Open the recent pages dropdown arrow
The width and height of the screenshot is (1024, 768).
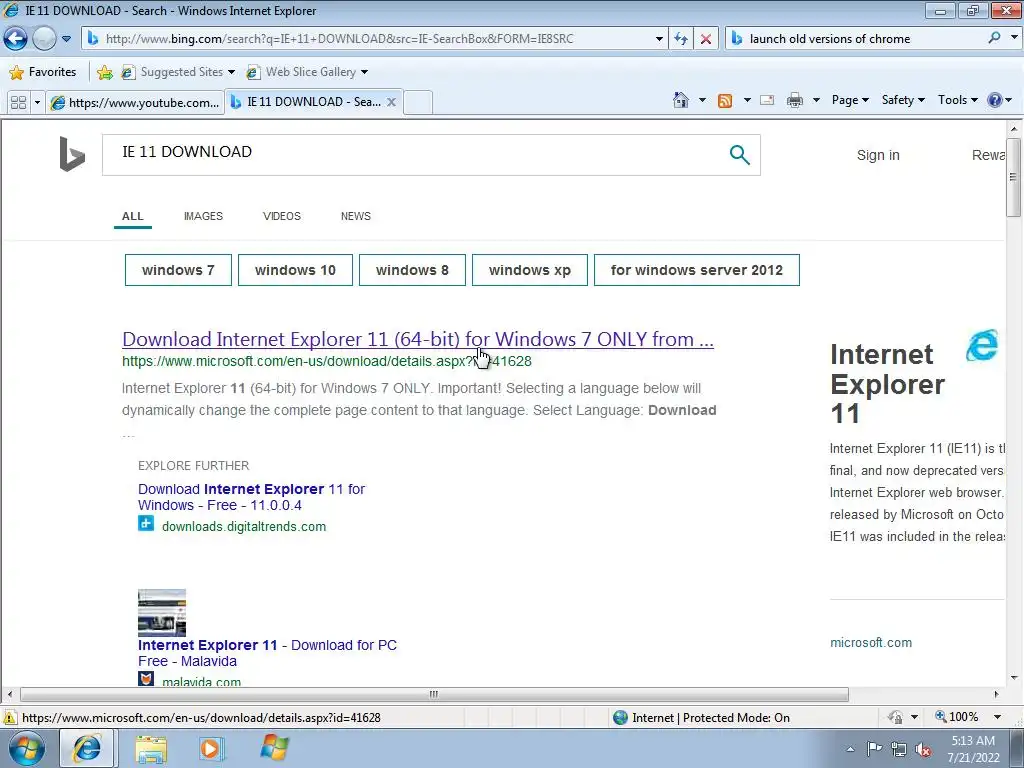pos(66,39)
